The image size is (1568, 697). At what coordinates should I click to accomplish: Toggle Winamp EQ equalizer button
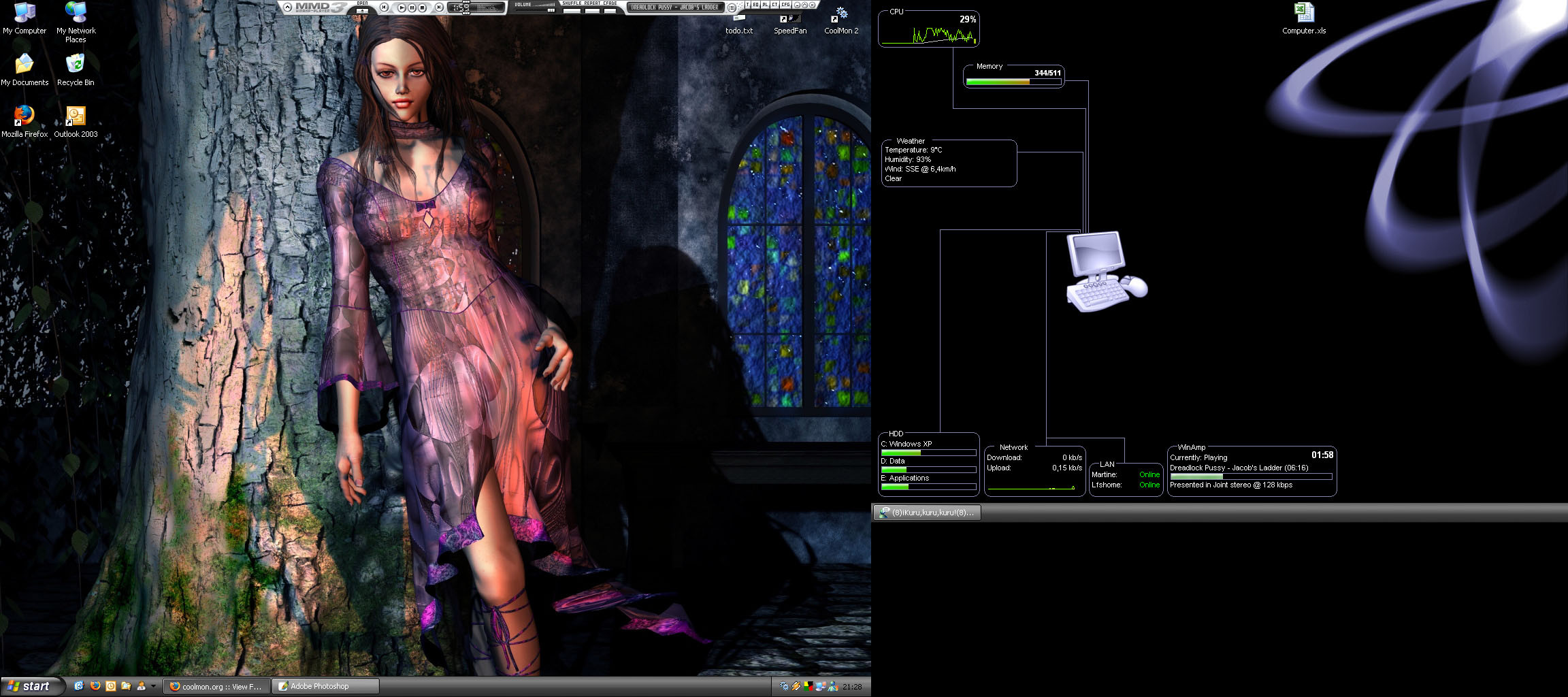click(x=755, y=5)
